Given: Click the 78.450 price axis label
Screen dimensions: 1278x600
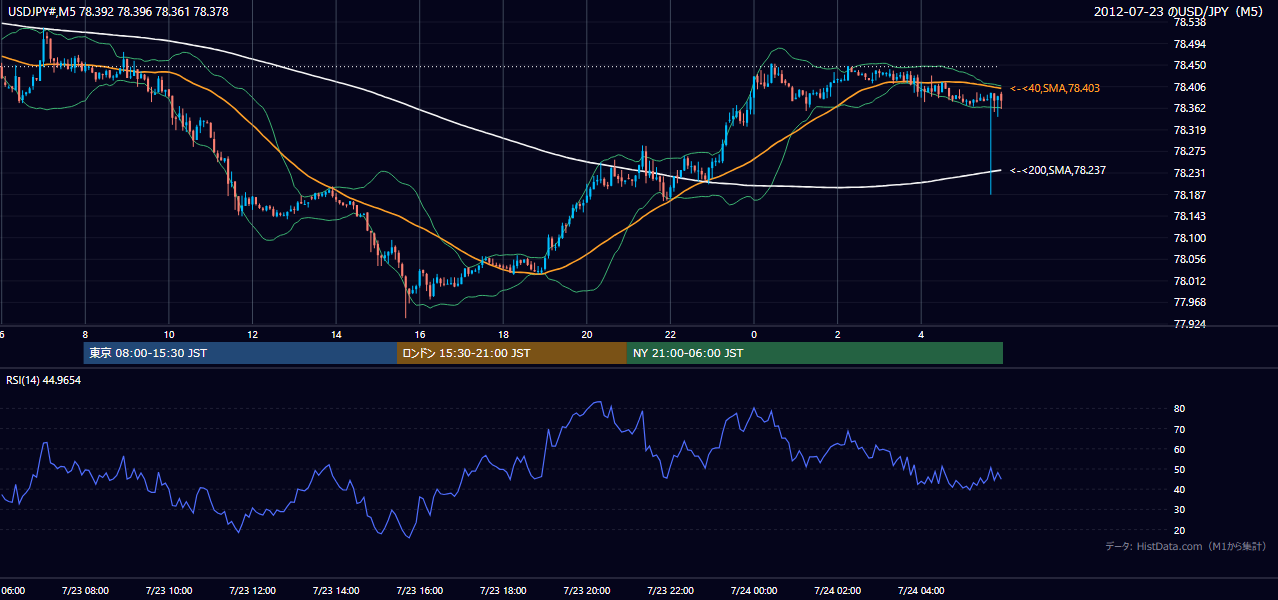Looking at the screenshot, I should (1189, 65).
